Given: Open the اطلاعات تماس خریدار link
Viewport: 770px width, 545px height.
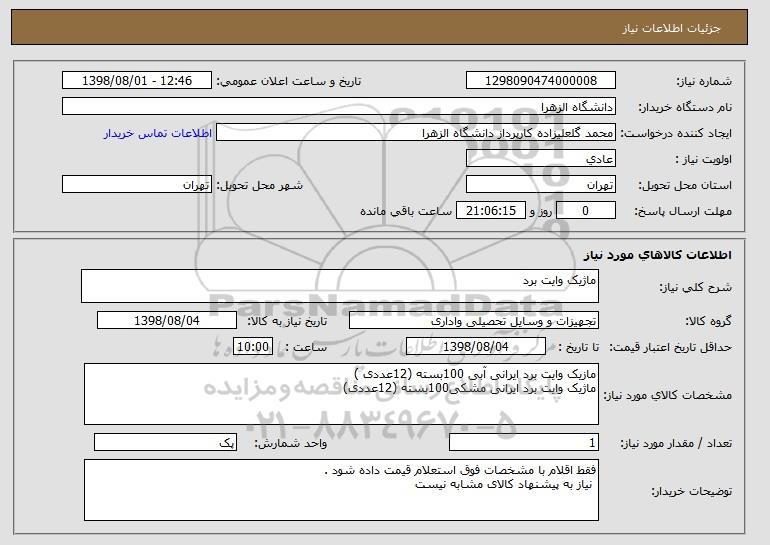Looking at the screenshot, I should (x=158, y=133).
